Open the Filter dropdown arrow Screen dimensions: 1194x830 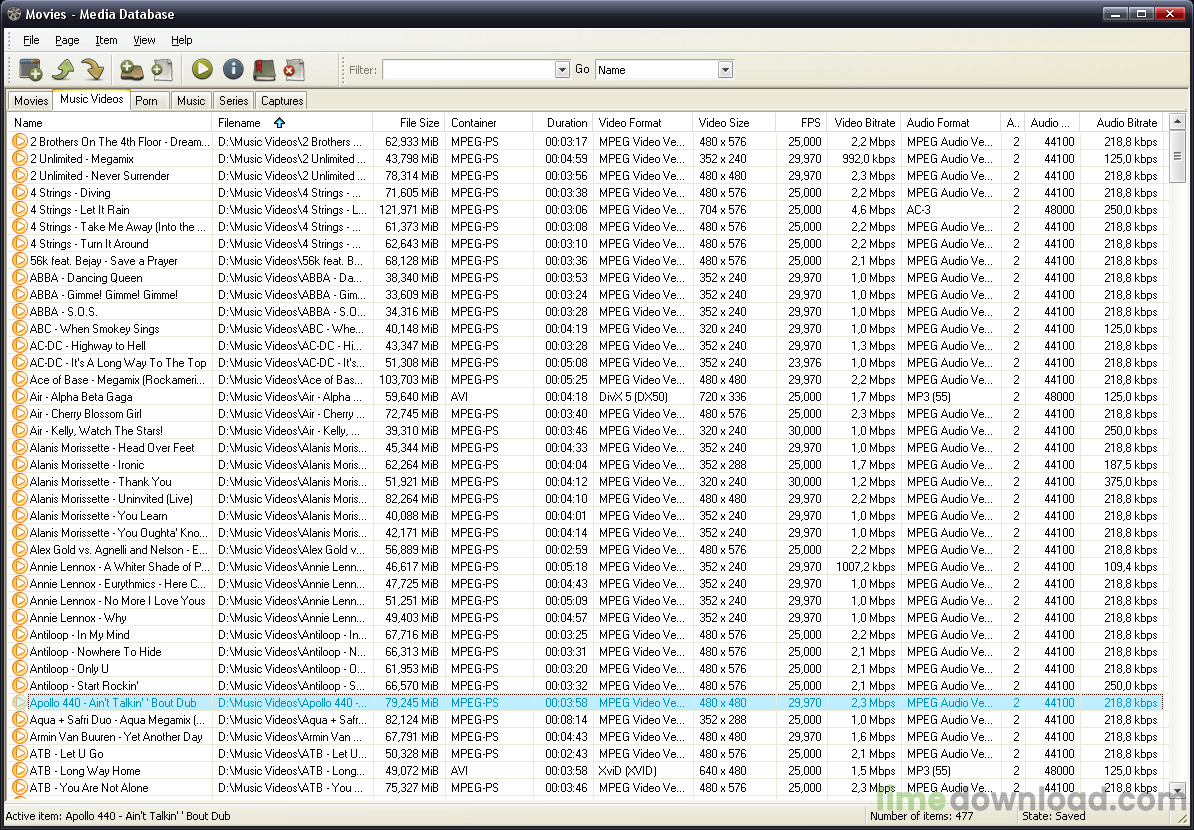click(562, 70)
